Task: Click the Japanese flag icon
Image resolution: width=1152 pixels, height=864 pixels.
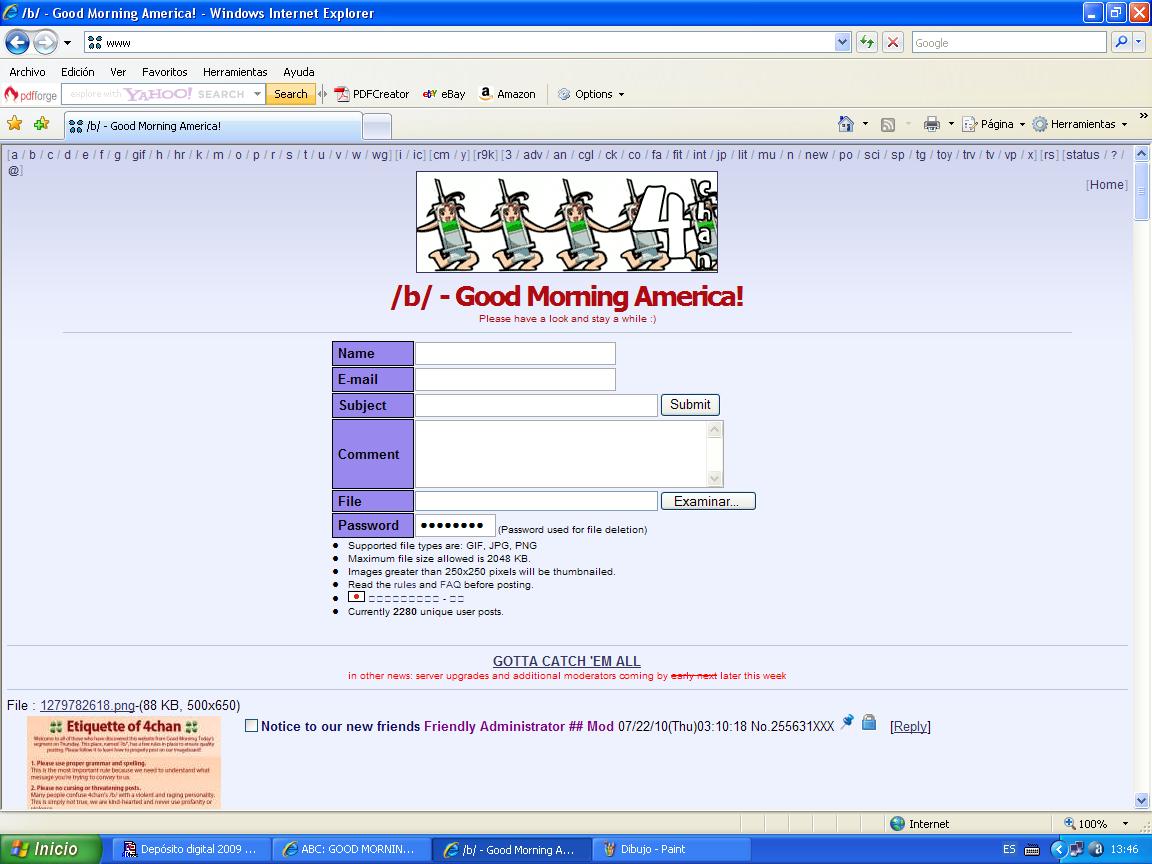Action: tap(356, 597)
